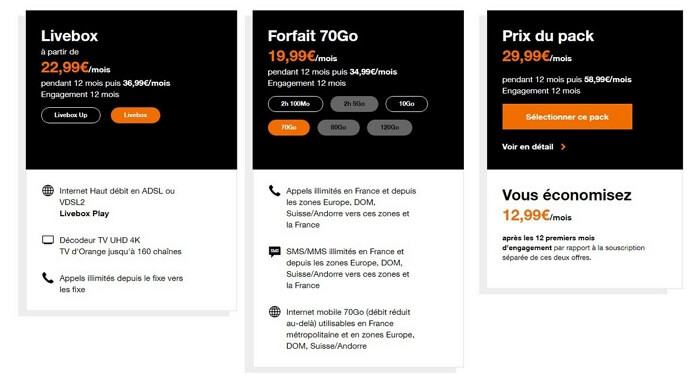Click the Livebox Play text

click(84, 214)
